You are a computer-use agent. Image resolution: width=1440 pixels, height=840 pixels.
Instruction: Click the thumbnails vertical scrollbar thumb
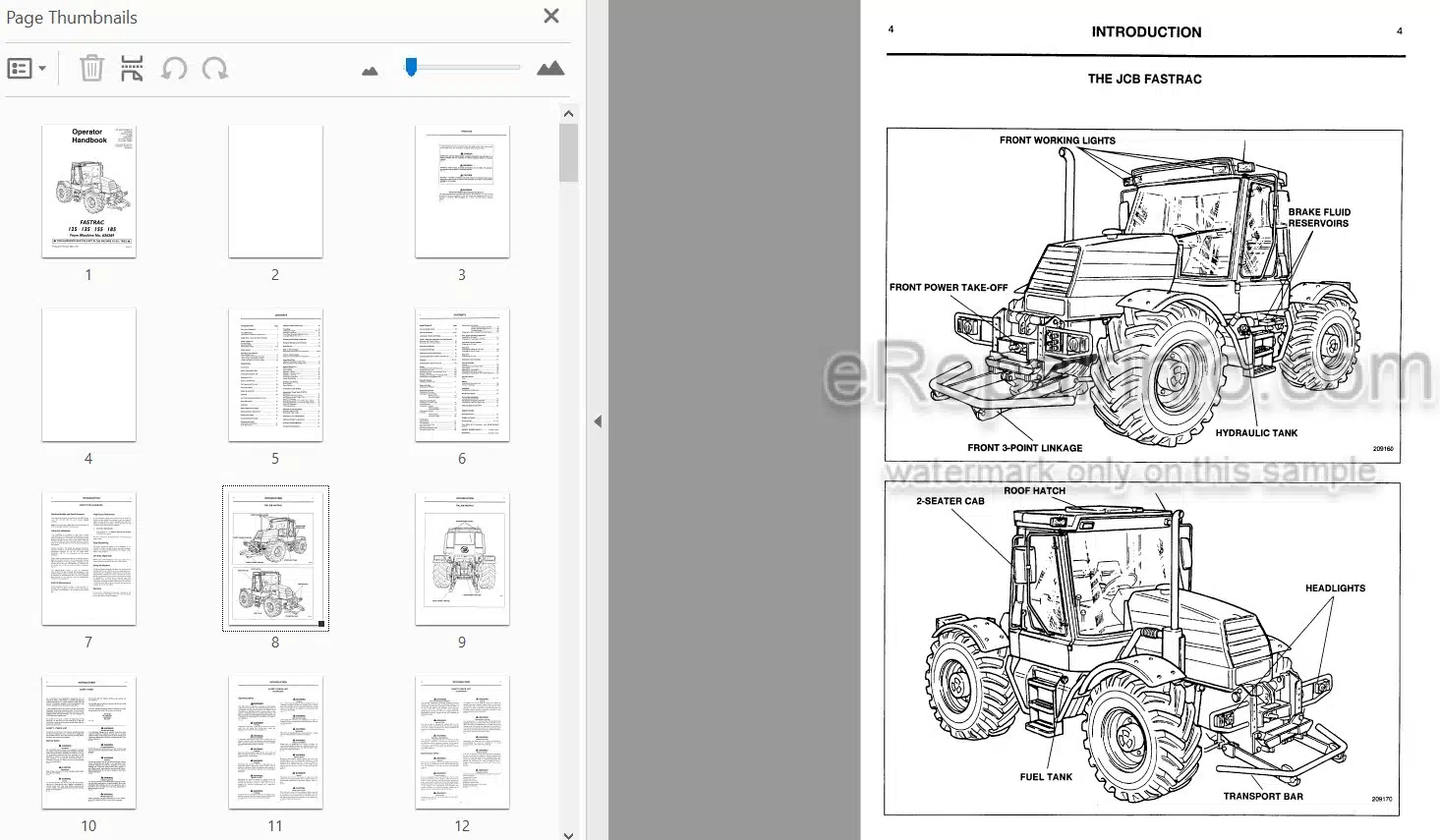tap(568, 152)
